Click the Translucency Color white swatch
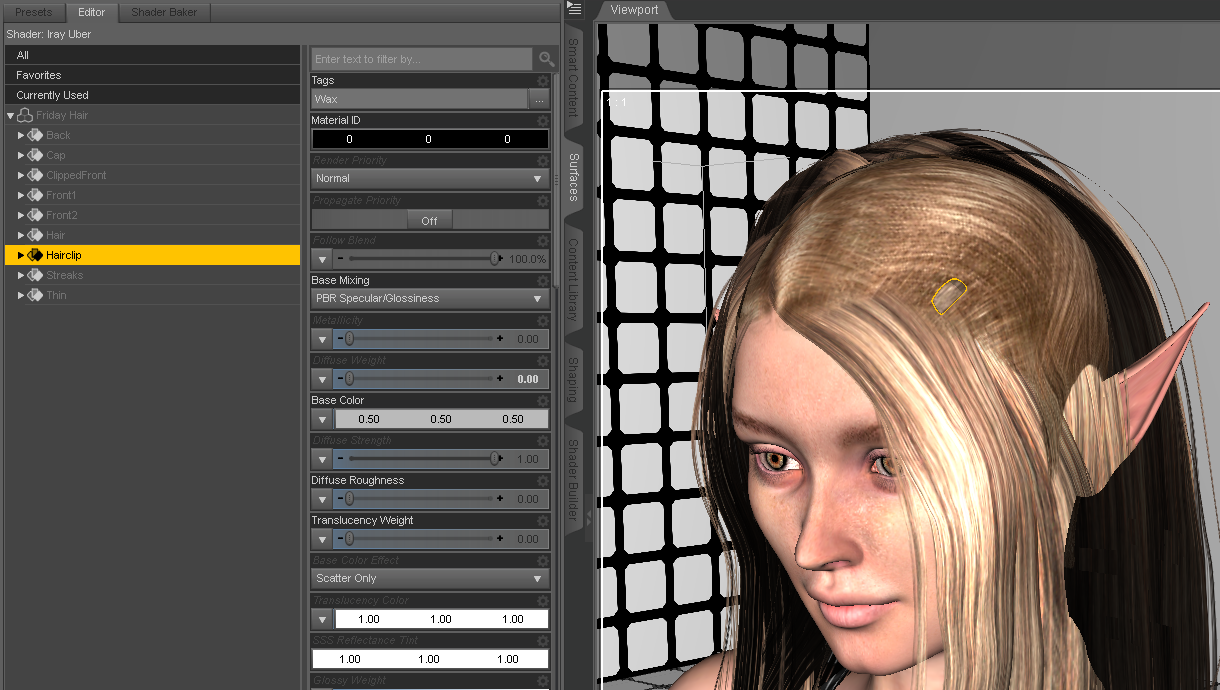 pyautogui.click(x=441, y=619)
